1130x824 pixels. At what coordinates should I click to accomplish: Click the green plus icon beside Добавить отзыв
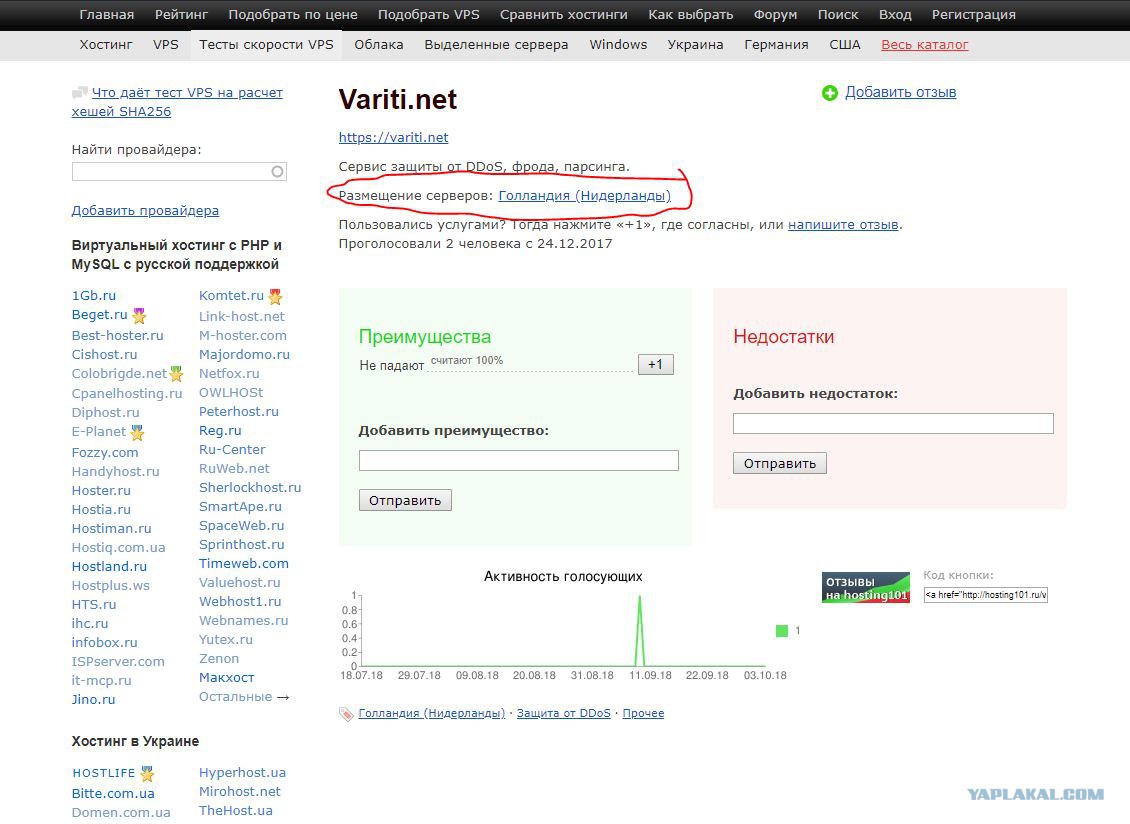pos(829,93)
